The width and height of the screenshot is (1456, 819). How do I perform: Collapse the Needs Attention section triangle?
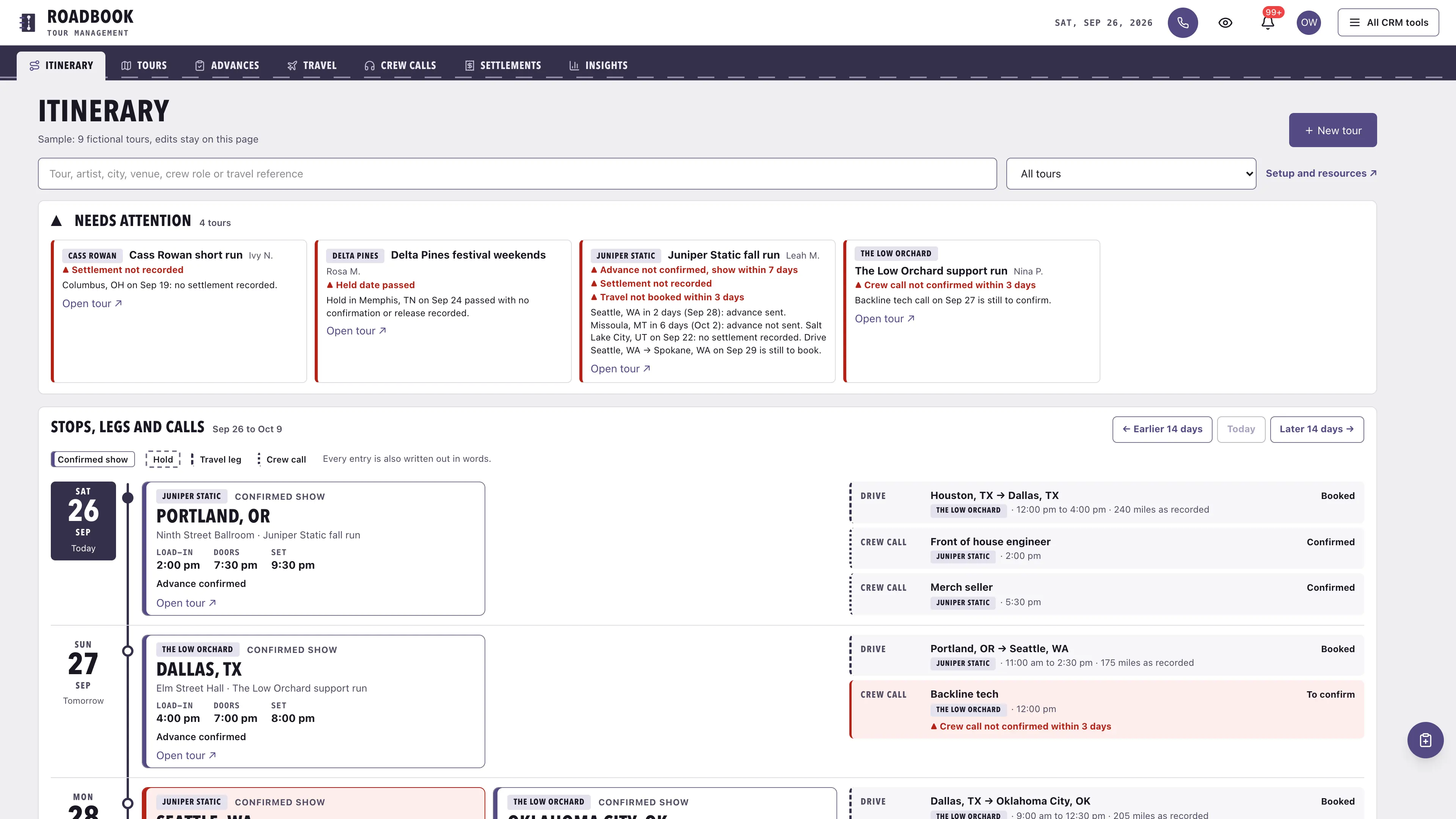pyautogui.click(x=56, y=221)
